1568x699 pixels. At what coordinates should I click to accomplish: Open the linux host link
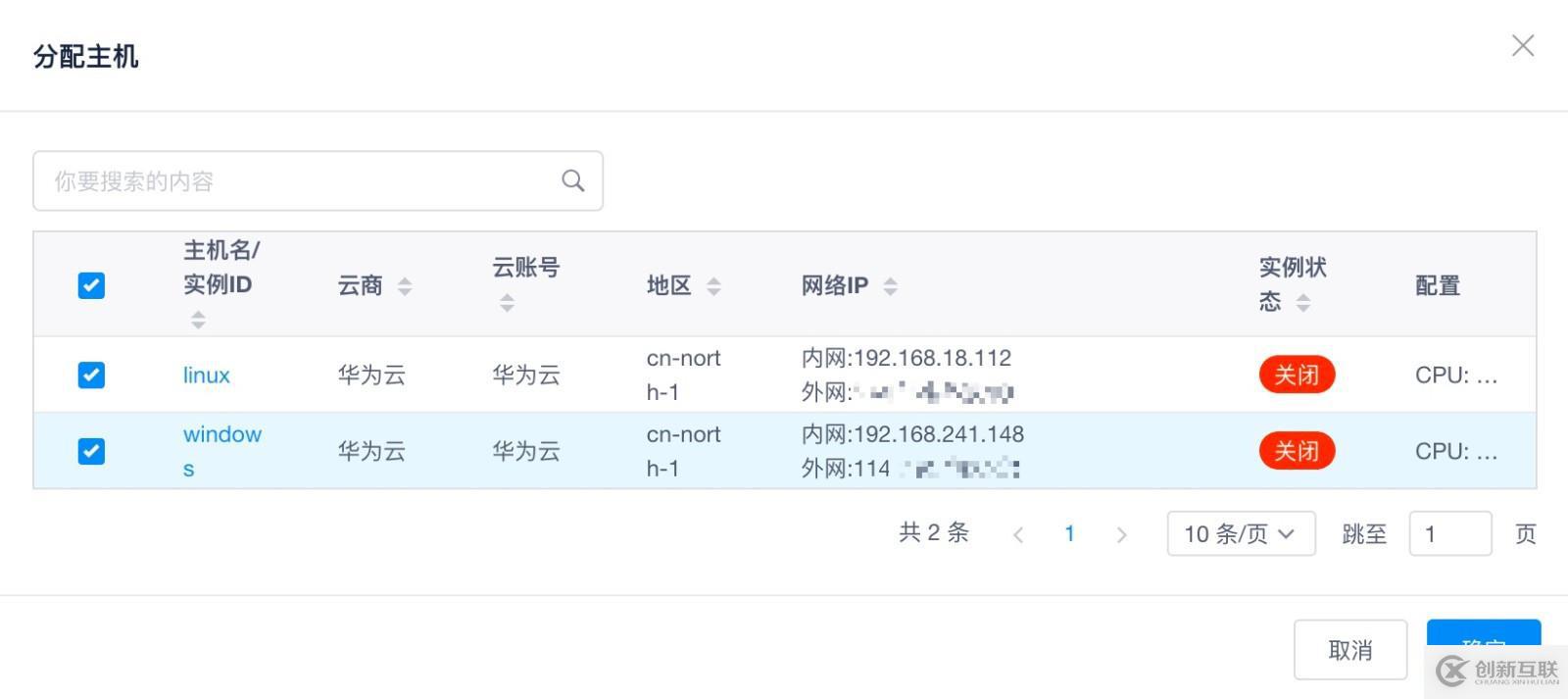206,374
